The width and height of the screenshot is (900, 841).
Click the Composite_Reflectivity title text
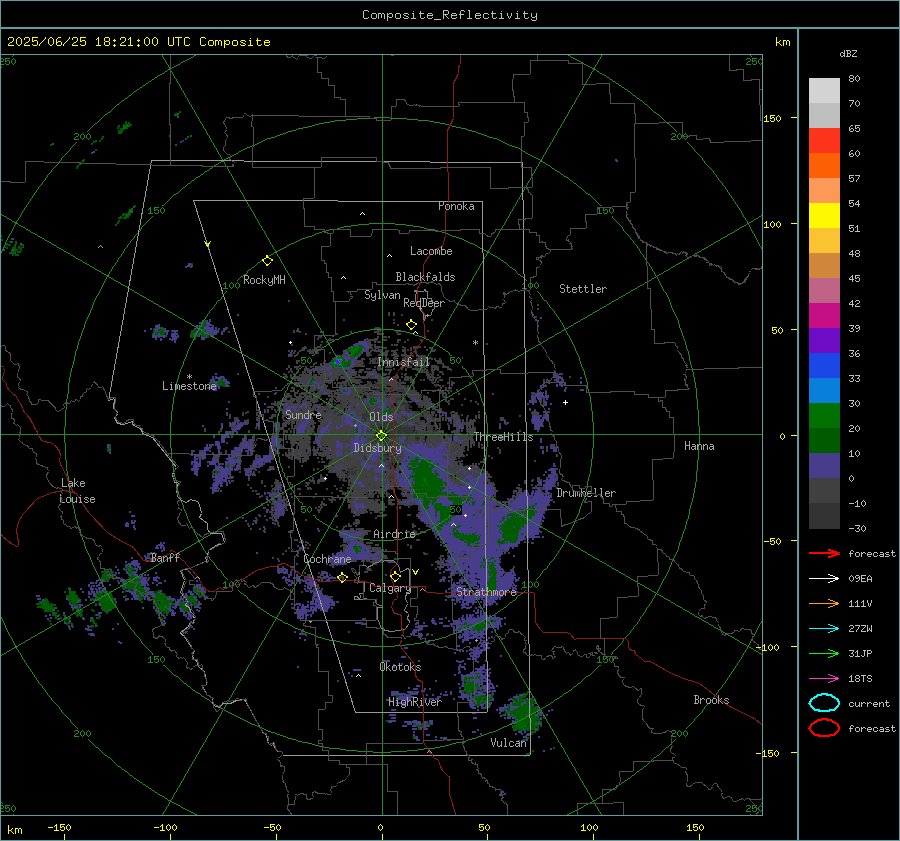pos(450,15)
